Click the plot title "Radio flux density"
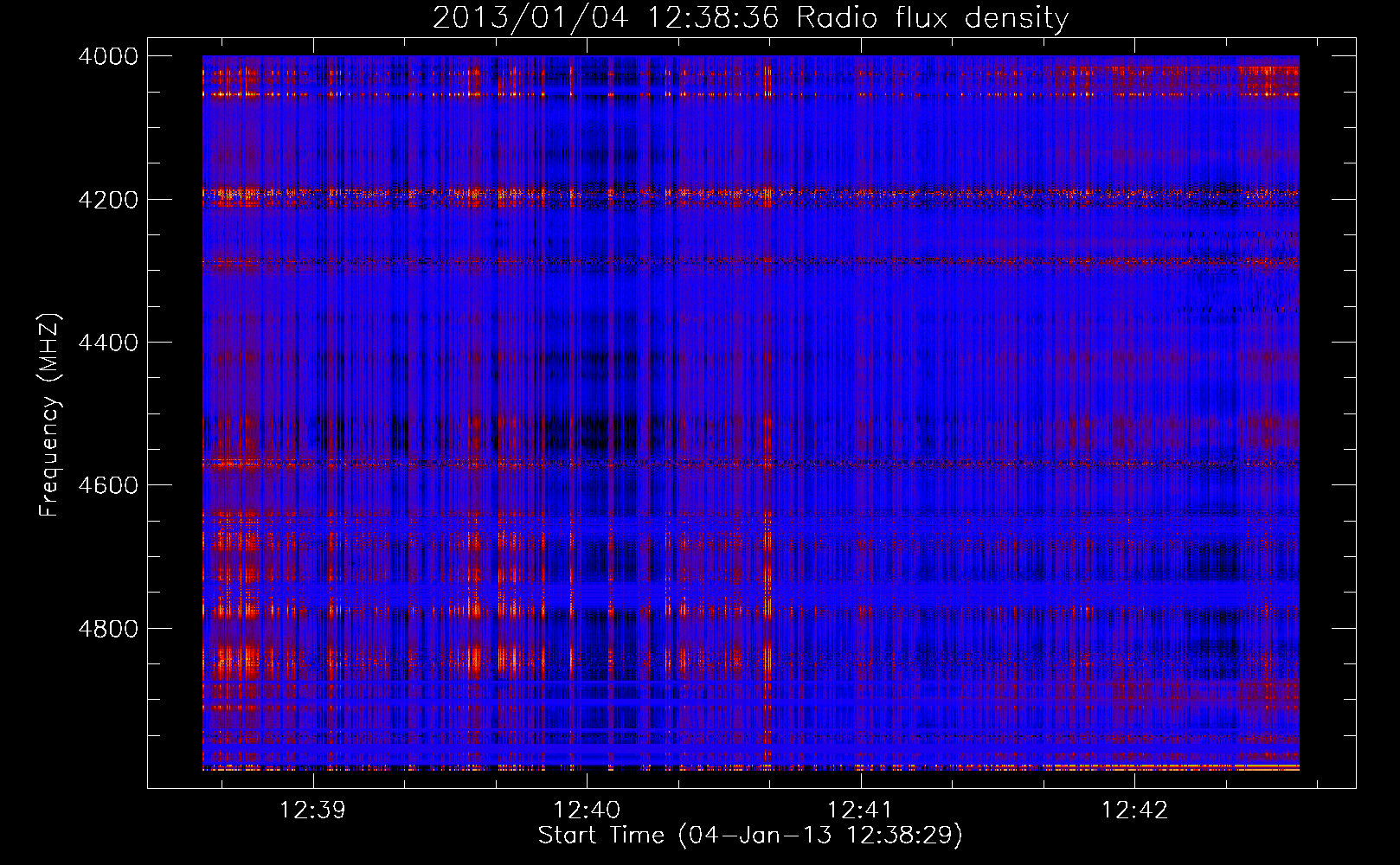The width and height of the screenshot is (1400, 865). [932, 17]
